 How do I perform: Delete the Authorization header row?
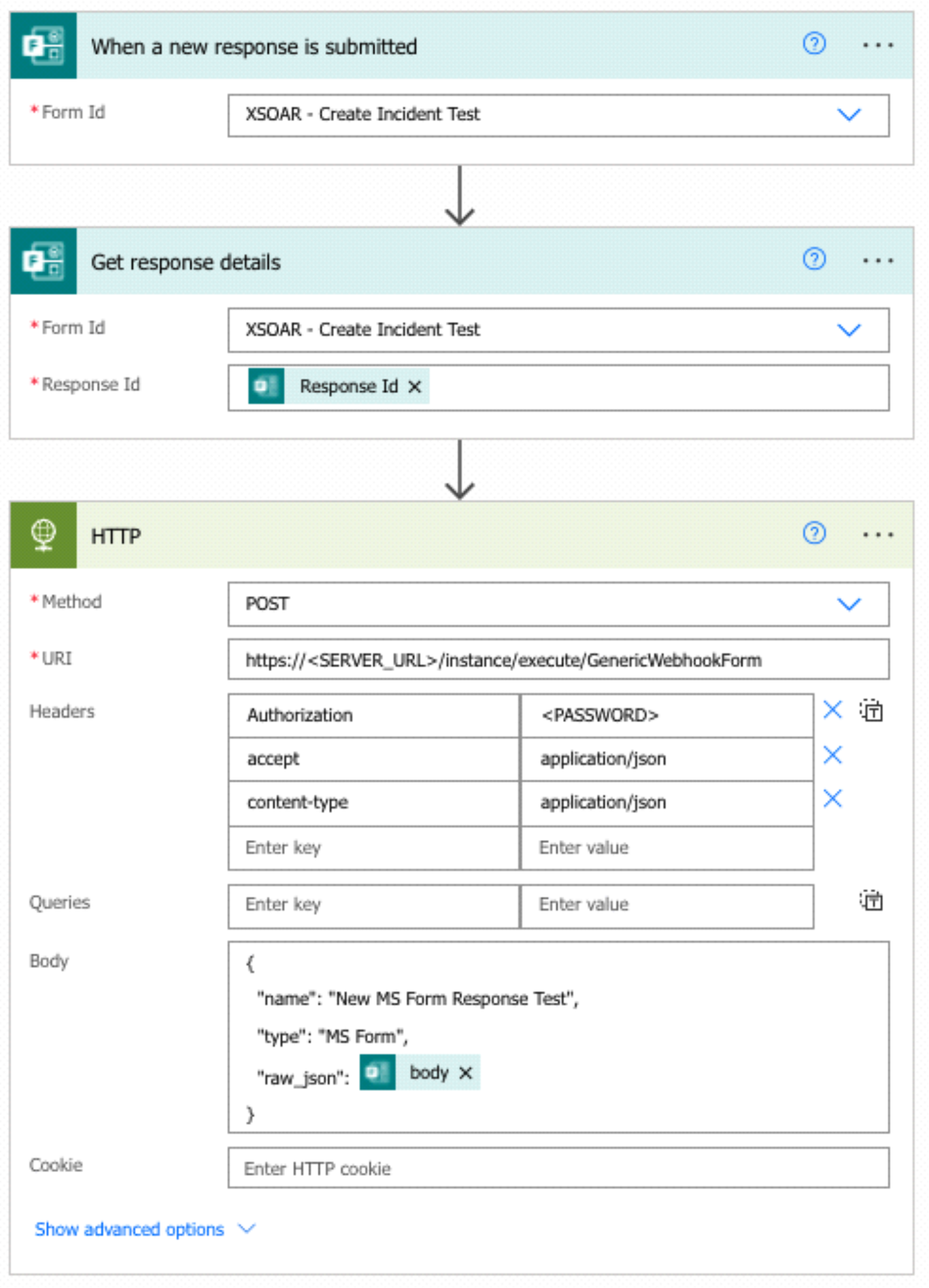(x=832, y=710)
